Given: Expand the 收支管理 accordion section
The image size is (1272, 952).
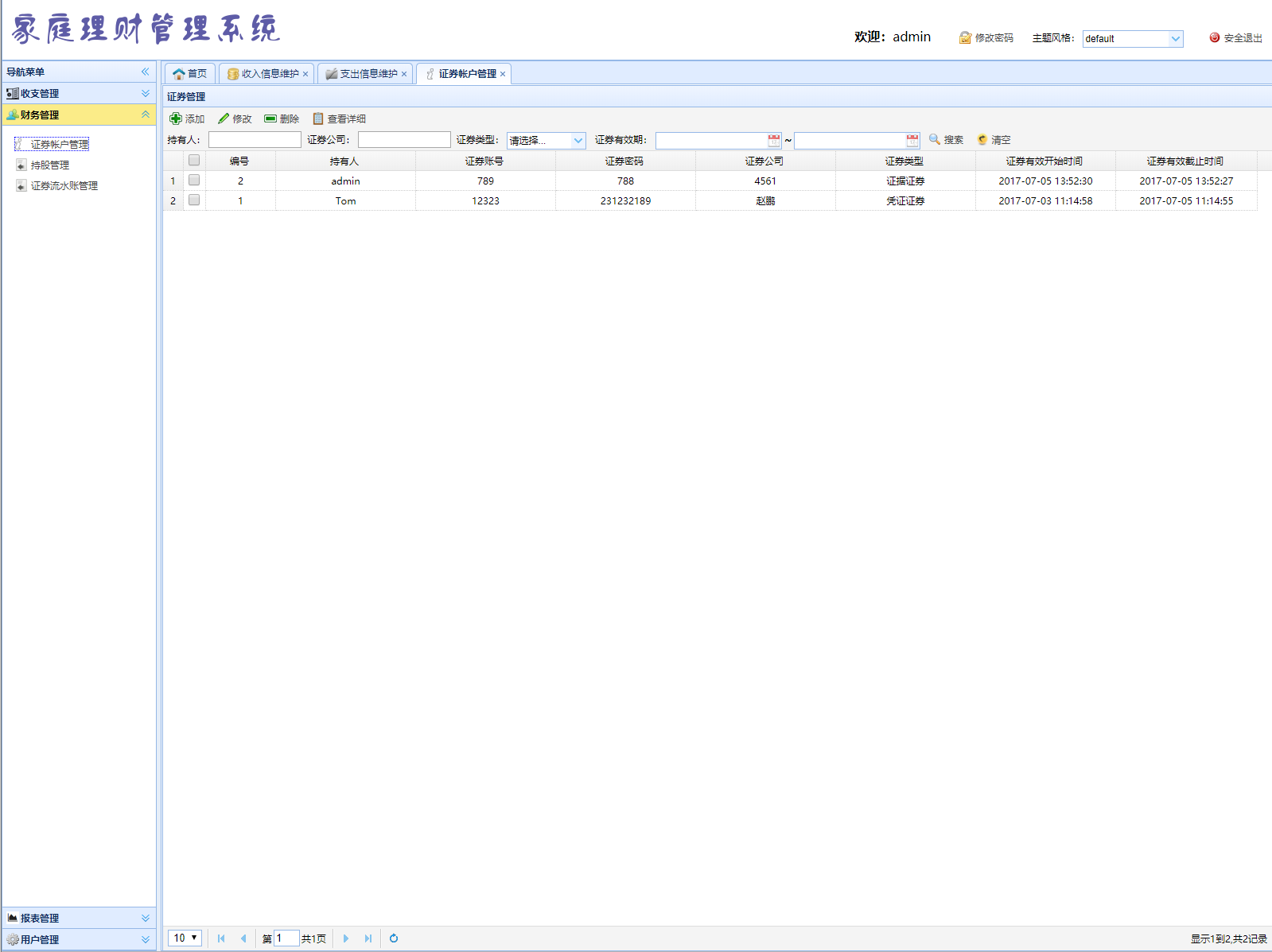Looking at the screenshot, I should coord(146,93).
